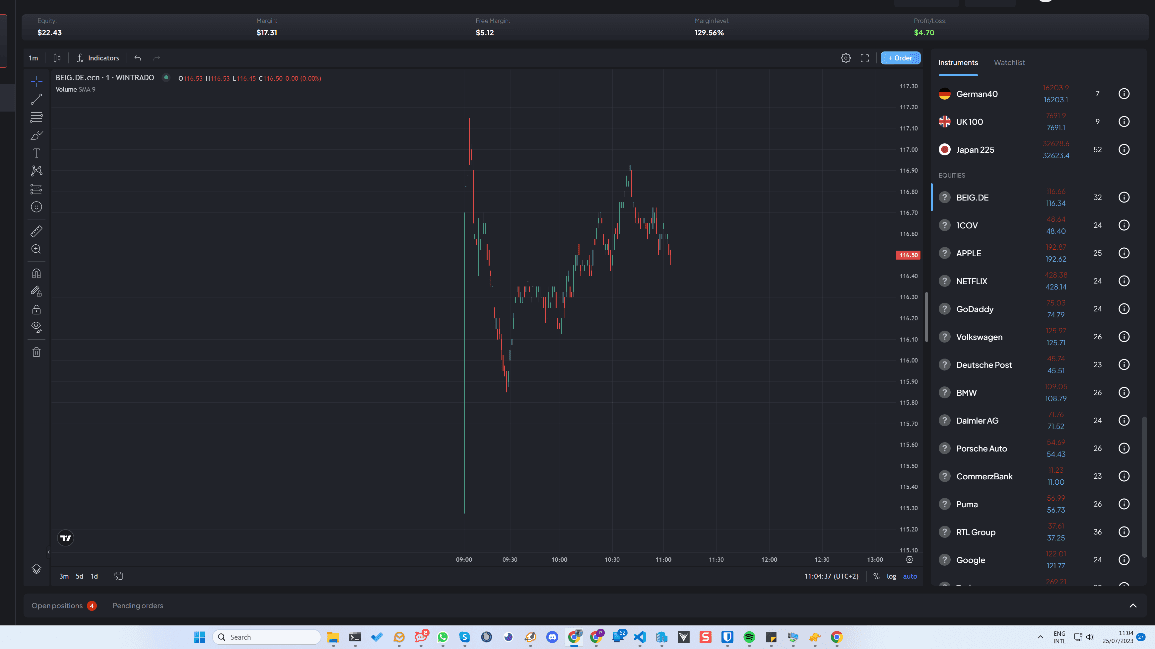Click the red current price label 116.30
1155x649 pixels.
[908, 255]
